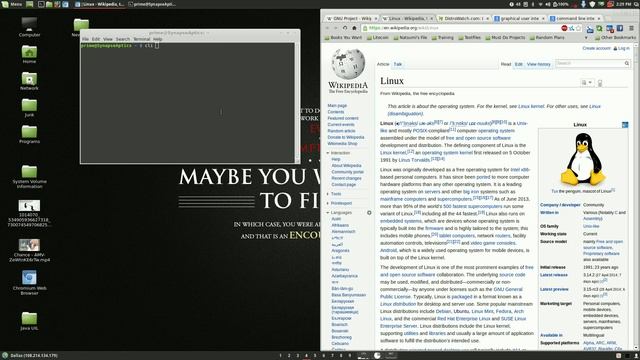
Task: Open Must Do Projects bookmark folder
Action: (x=505, y=38)
